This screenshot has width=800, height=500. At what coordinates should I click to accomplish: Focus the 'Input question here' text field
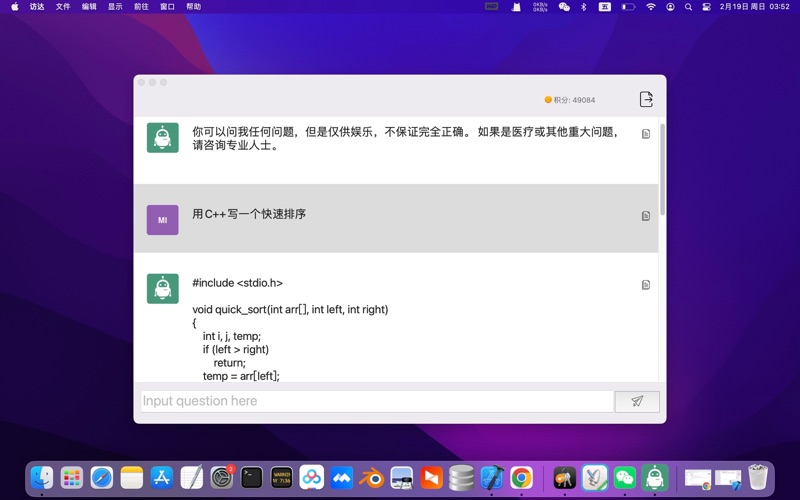[377, 401]
